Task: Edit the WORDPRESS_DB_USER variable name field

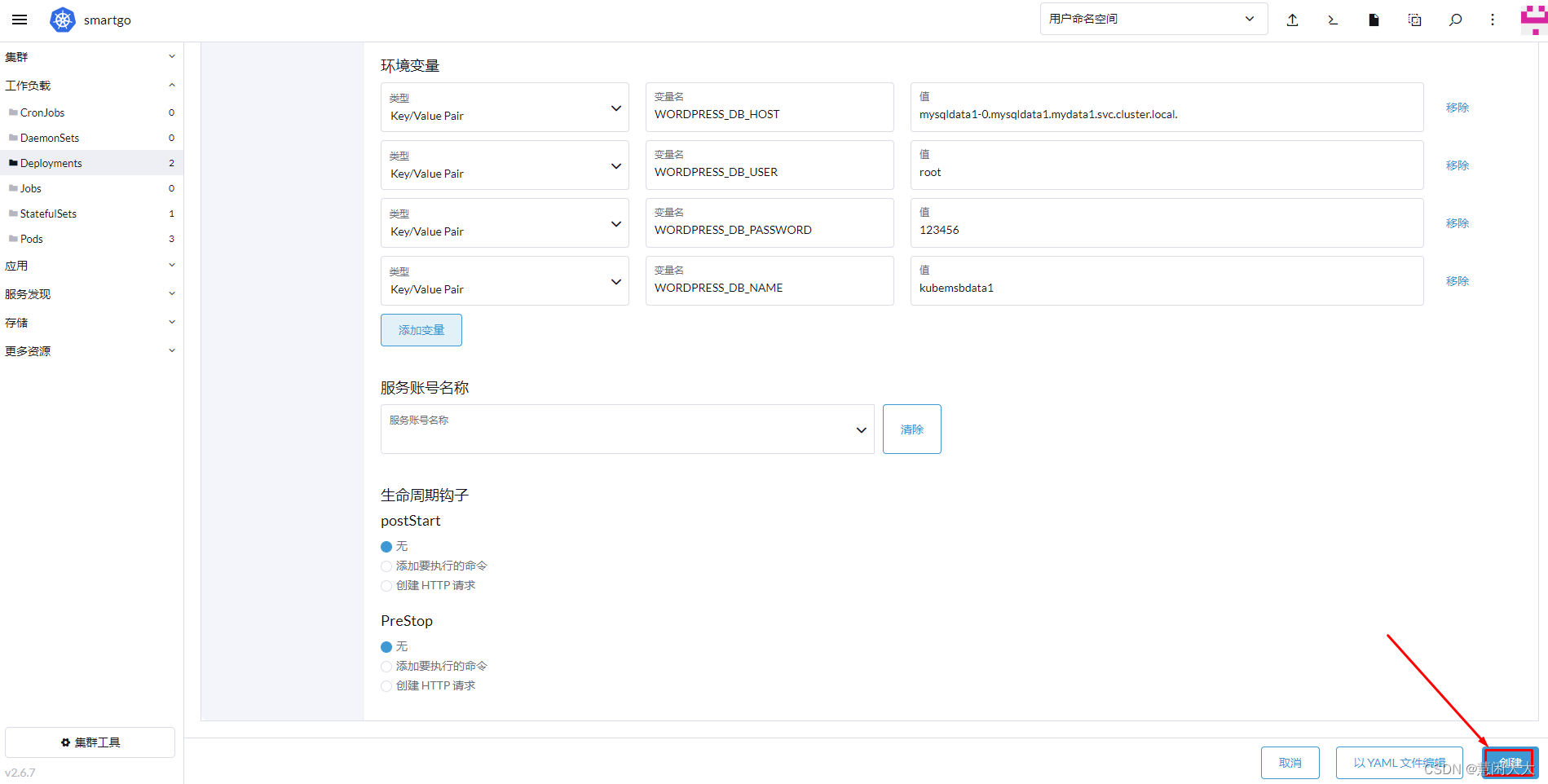Action: [x=770, y=165]
